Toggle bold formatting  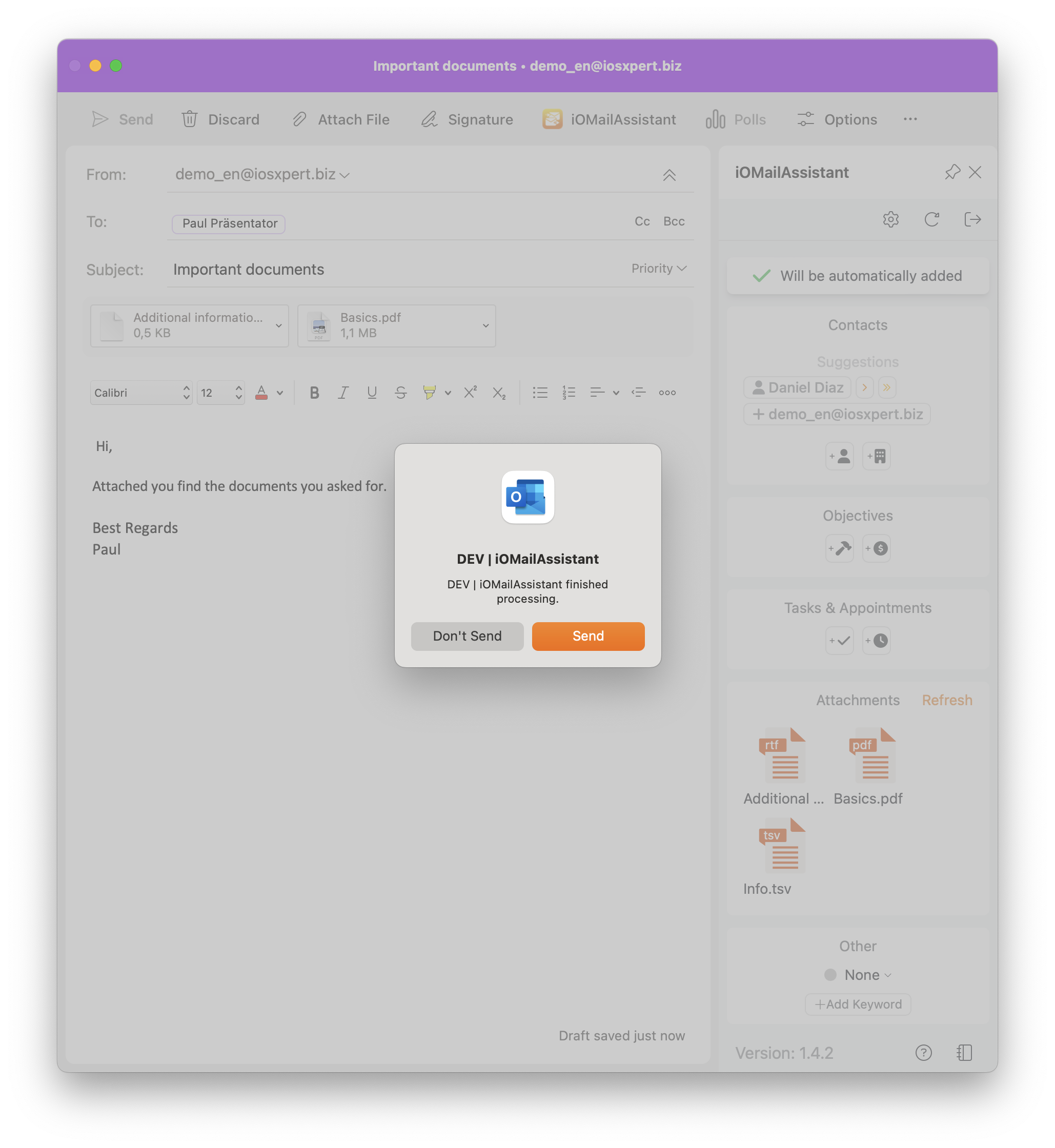pos(314,393)
